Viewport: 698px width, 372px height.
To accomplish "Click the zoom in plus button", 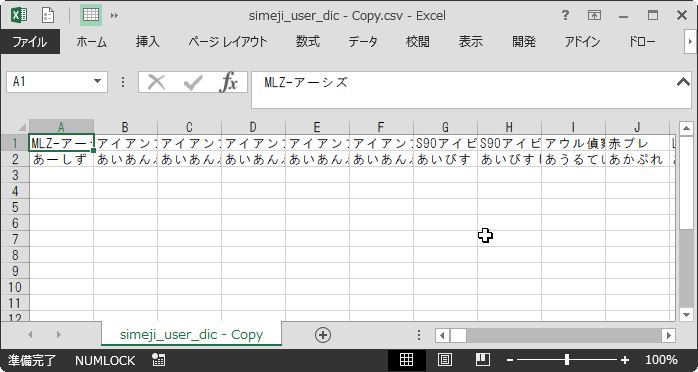I will coord(625,360).
